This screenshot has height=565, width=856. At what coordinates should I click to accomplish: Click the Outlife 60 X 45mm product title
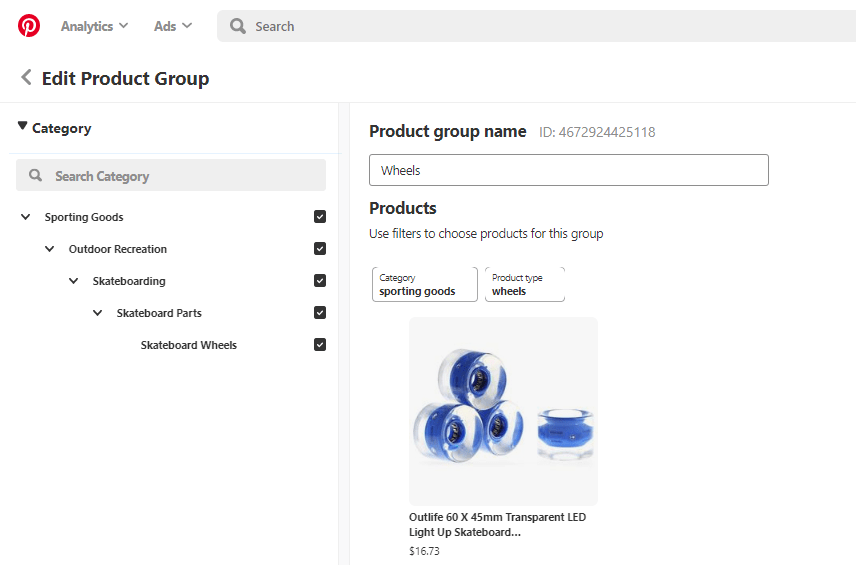(497, 525)
